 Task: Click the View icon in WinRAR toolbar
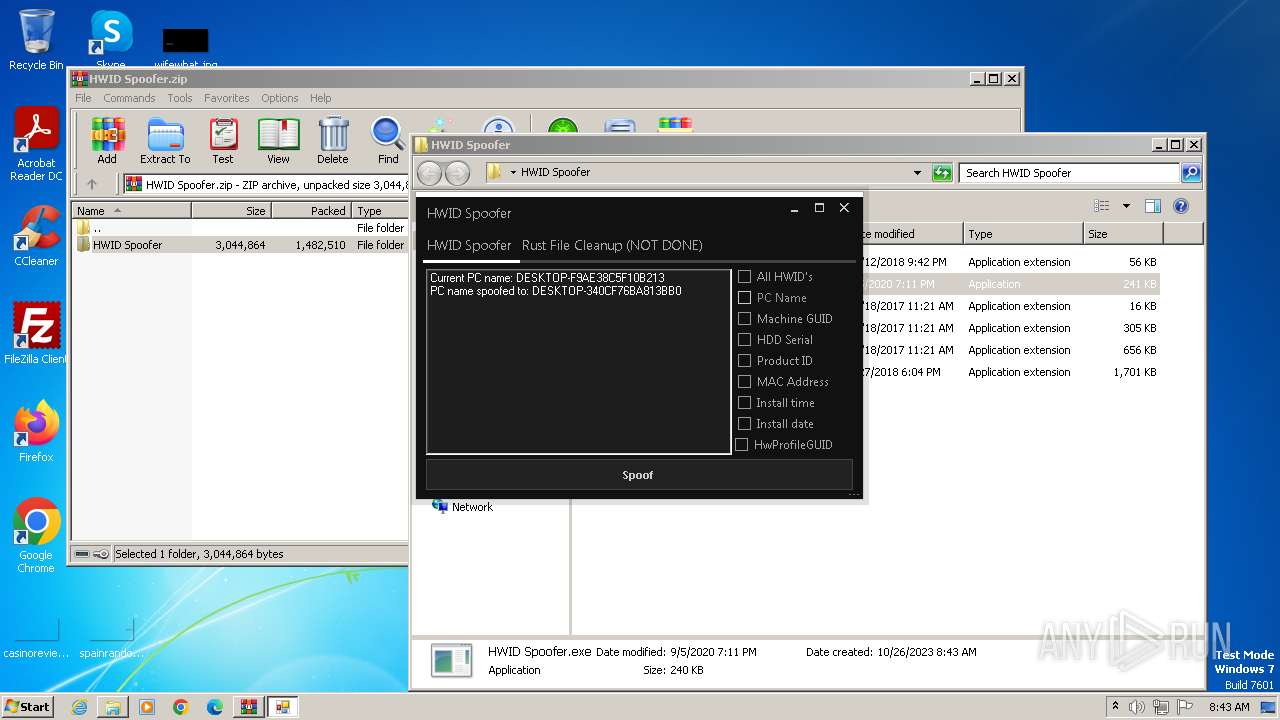point(278,140)
